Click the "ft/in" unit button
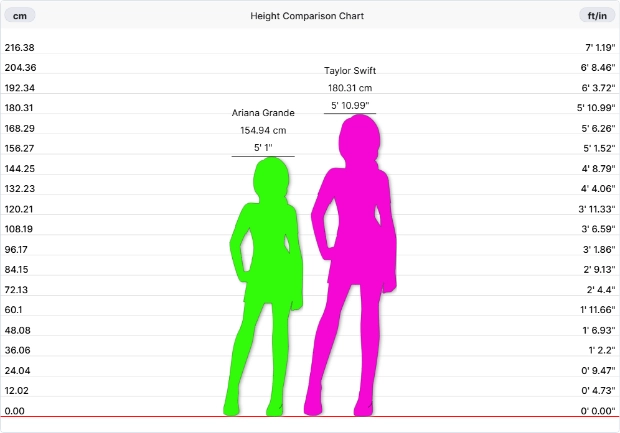The height and width of the screenshot is (433, 620). [x=597, y=16]
